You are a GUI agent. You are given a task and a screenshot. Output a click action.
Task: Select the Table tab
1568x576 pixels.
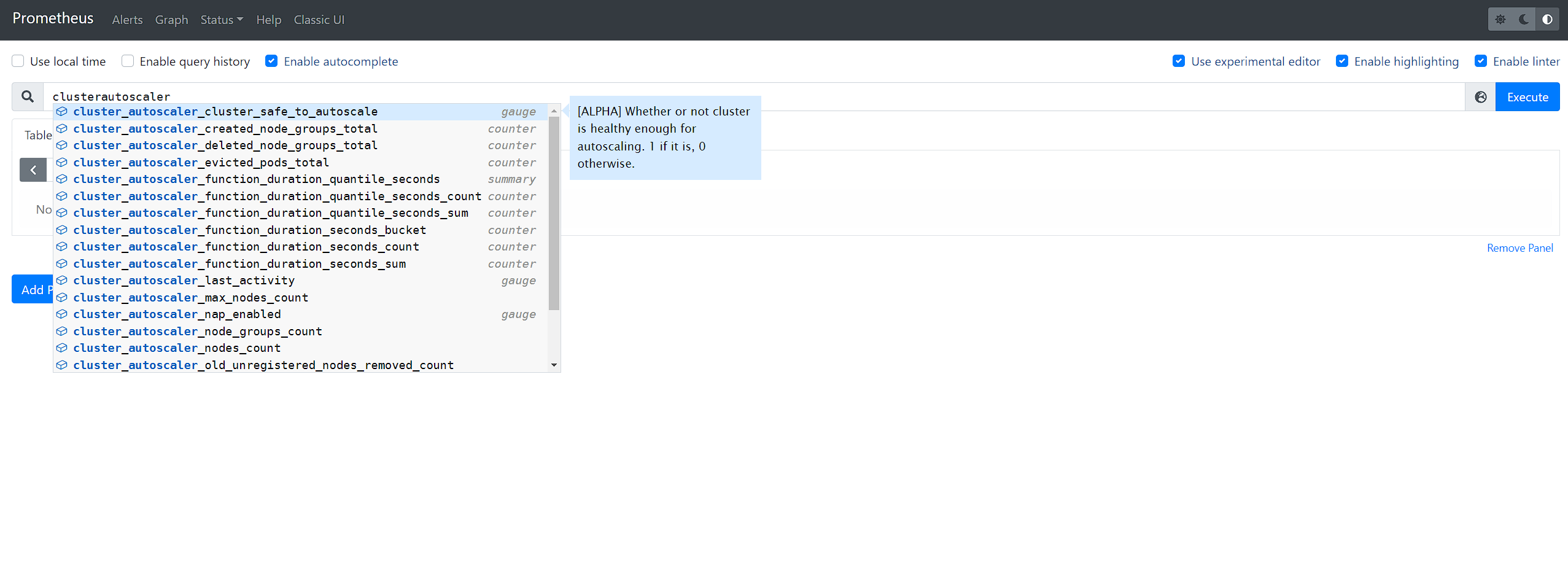(38, 135)
